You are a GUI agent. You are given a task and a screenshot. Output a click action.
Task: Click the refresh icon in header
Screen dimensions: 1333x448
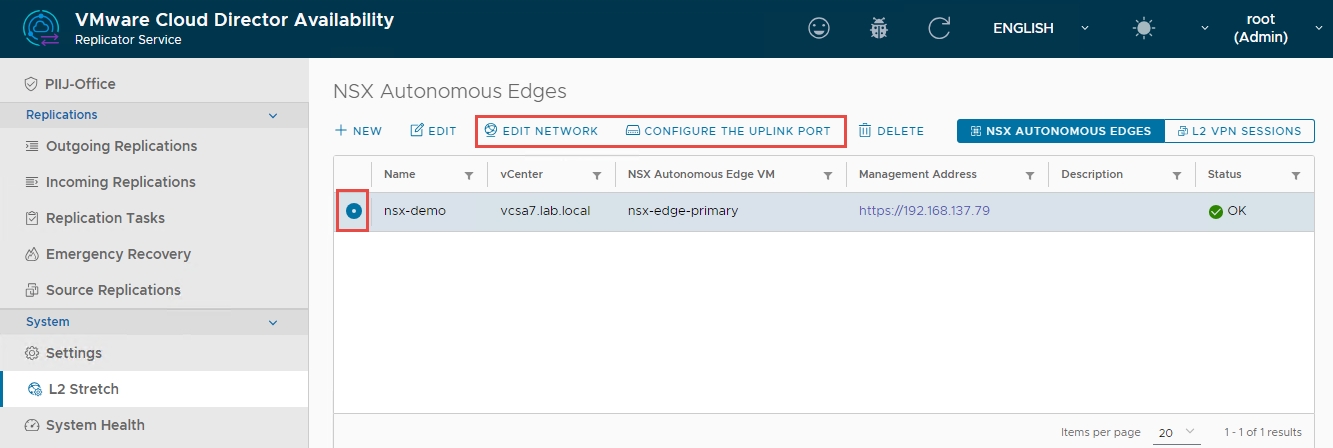pos(939,28)
